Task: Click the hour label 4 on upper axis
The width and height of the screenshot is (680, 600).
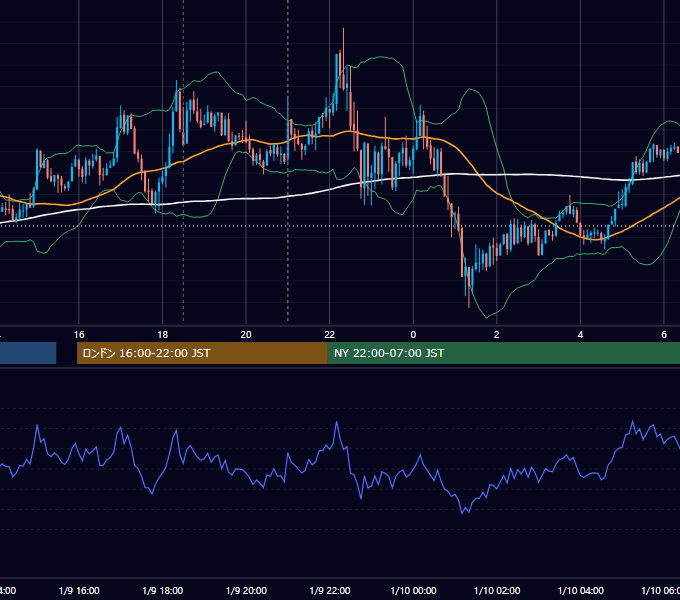Action: pos(580,335)
